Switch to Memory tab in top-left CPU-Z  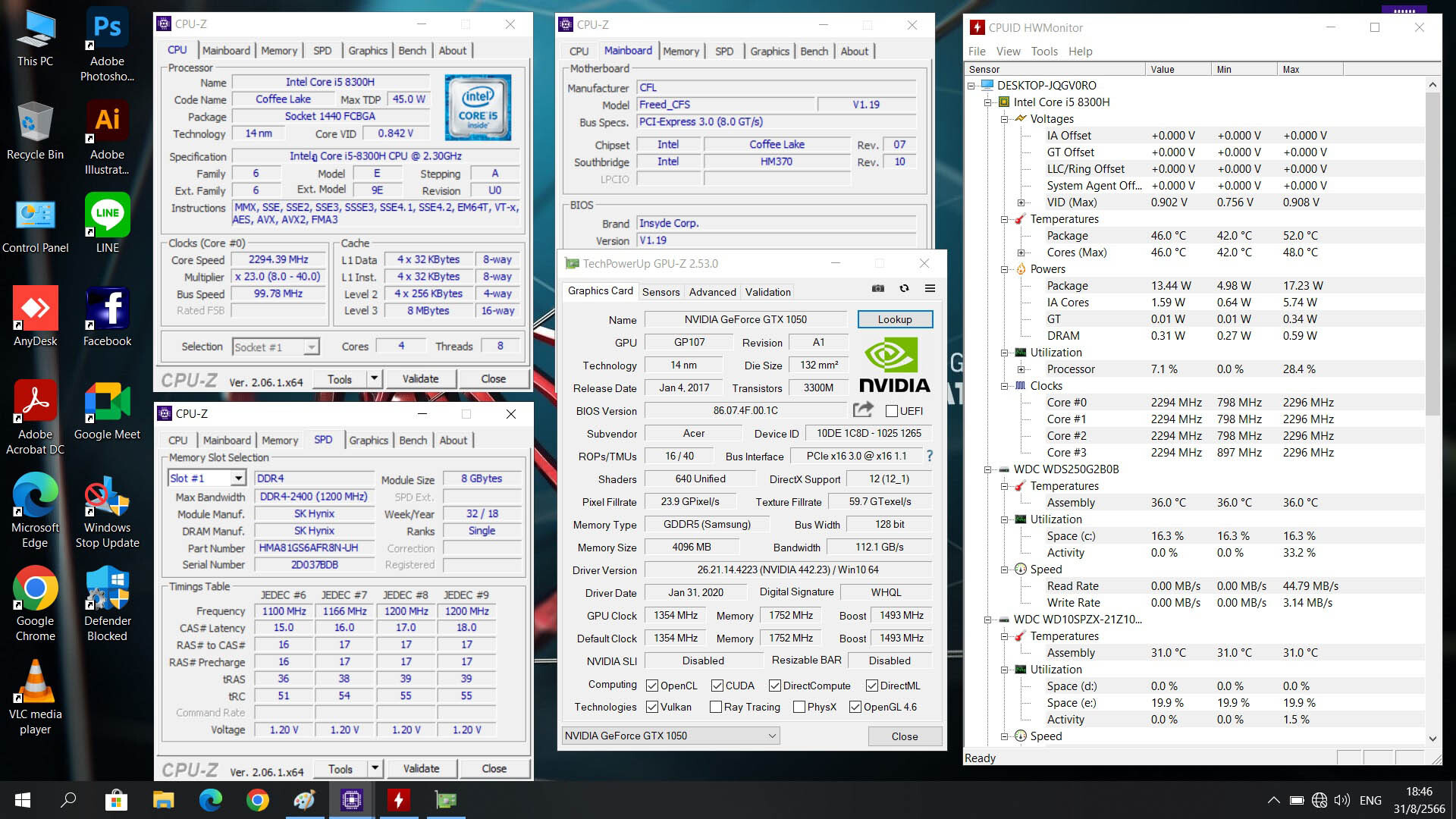click(279, 51)
